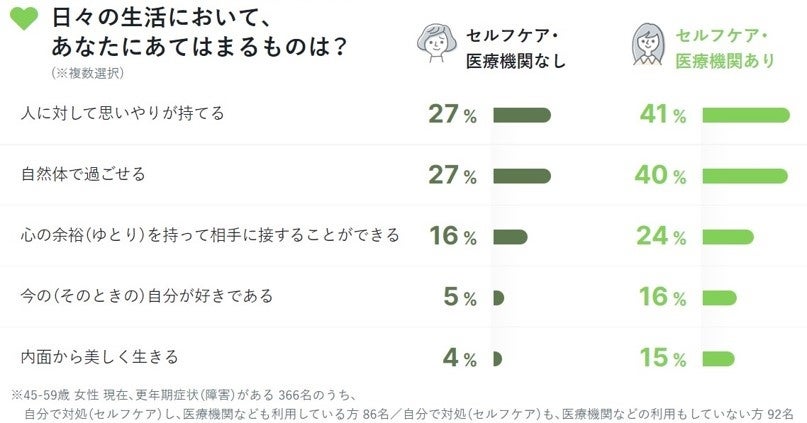Click the short dark green 5% bar
807x423 pixels.
498,298
